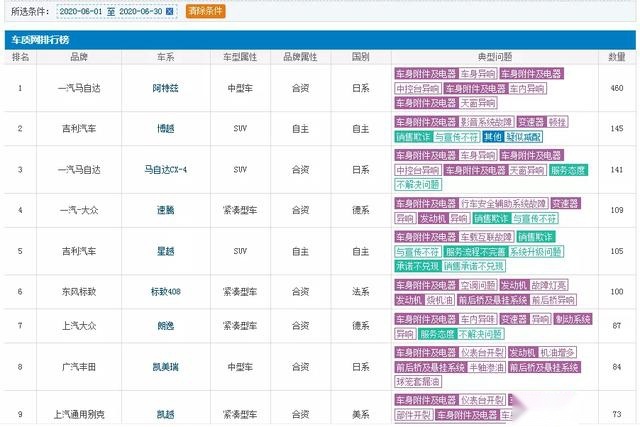This screenshot has width=640, height=427.
Task: Open the 朗逸 car series link
Action: click(x=165, y=326)
